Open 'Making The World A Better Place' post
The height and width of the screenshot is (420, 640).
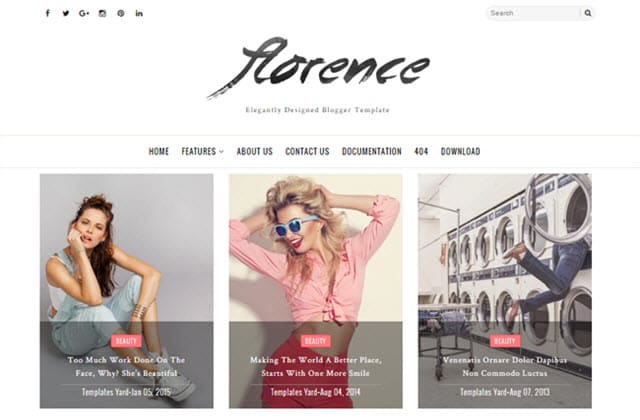click(316, 367)
